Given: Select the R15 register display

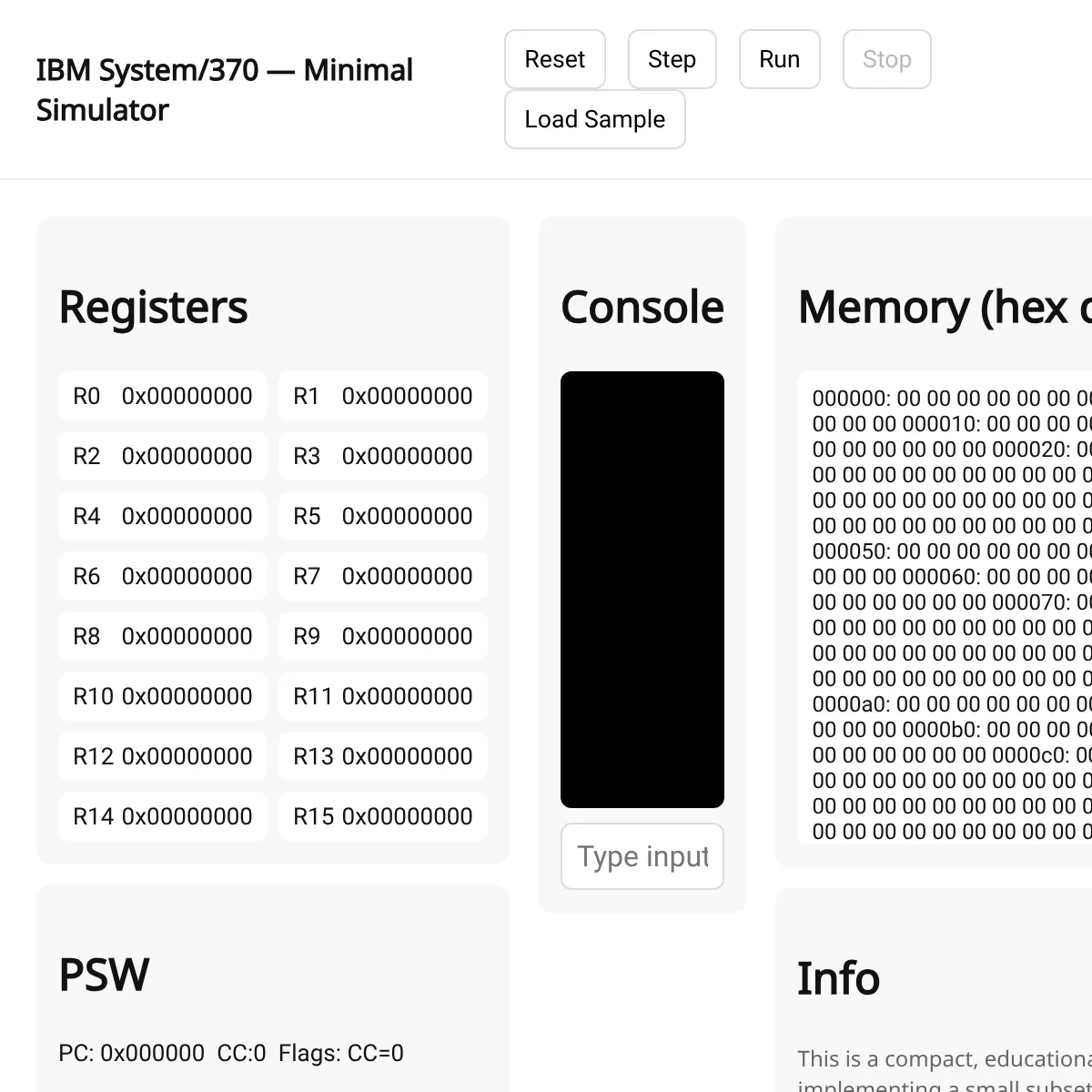Looking at the screenshot, I should [x=382, y=816].
